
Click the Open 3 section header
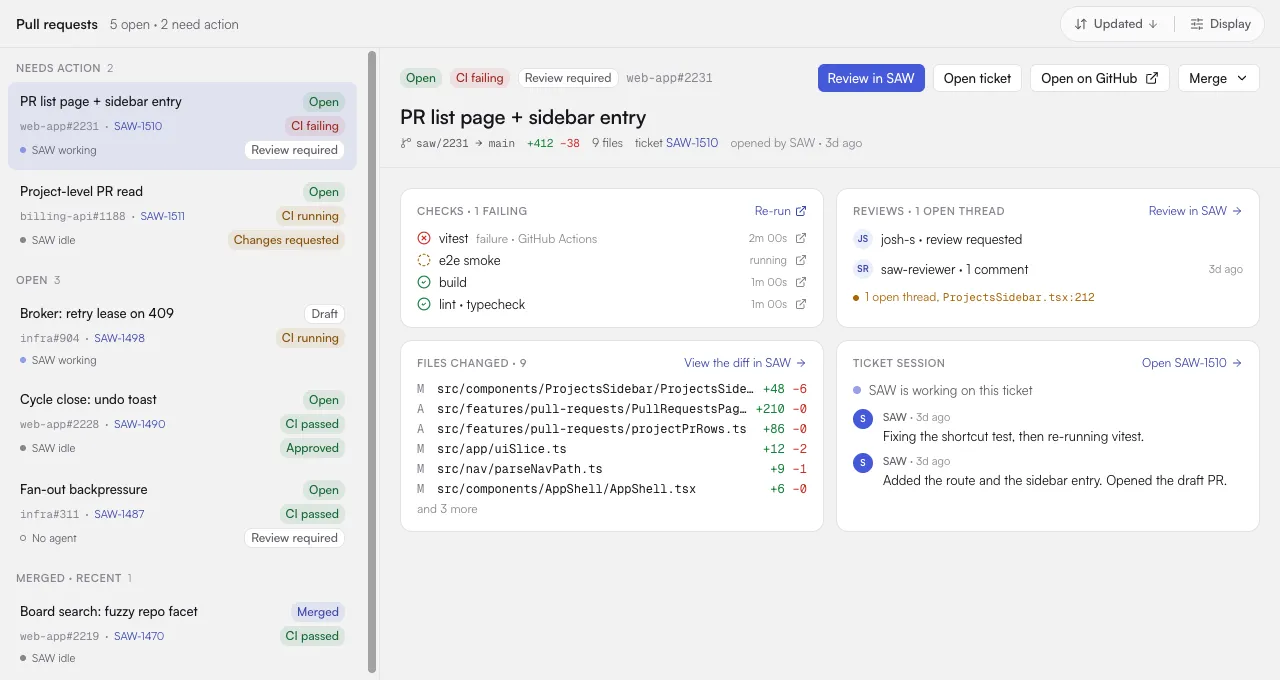pyautogui.click(x=38, y=280)
